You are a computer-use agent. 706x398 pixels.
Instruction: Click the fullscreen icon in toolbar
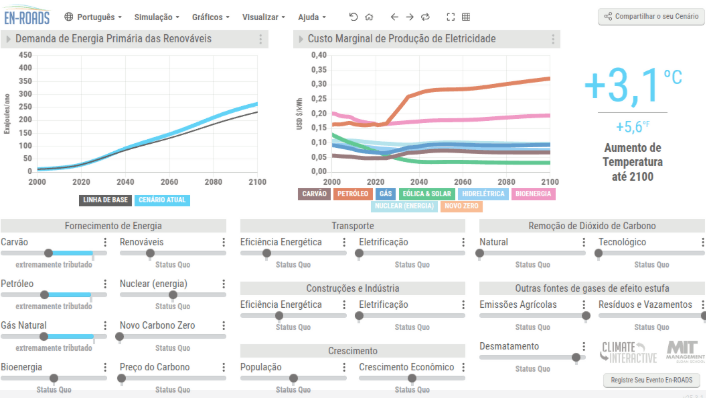(x=450, y=17)
